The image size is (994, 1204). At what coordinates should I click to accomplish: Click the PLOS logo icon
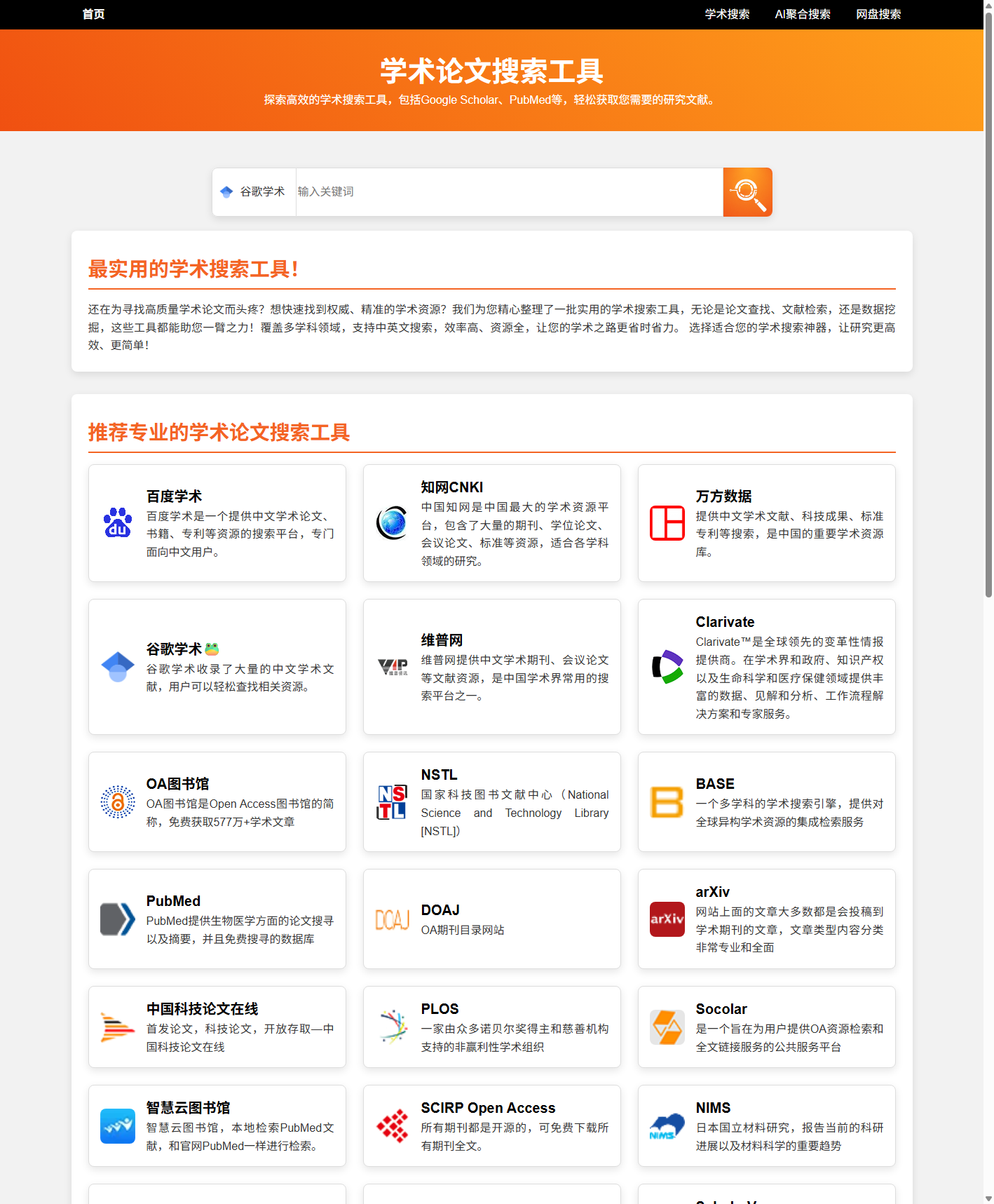coord(393,1027)
